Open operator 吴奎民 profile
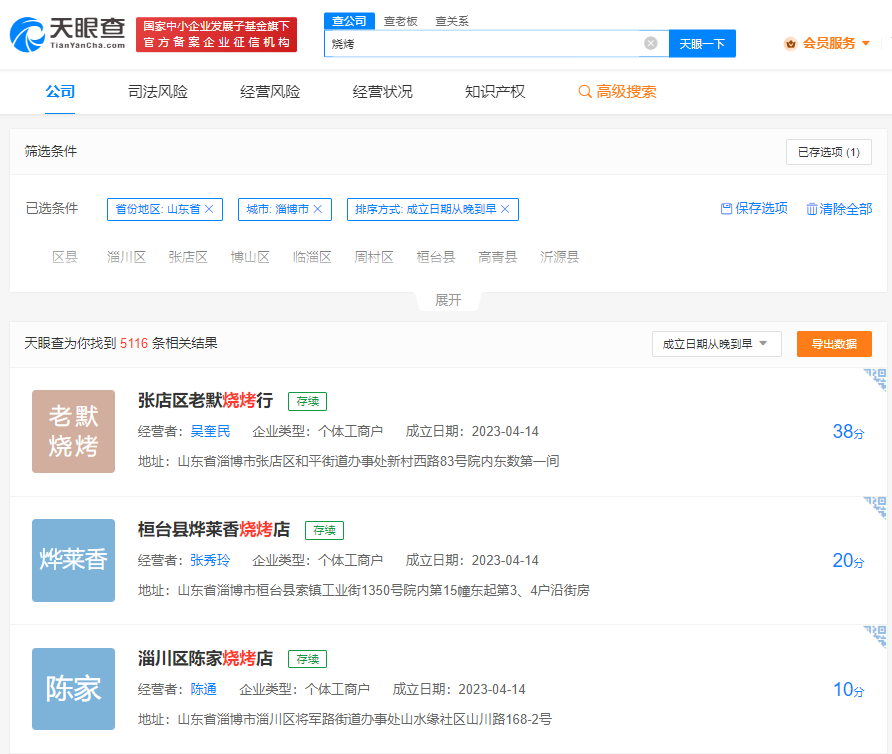This screenshot has width=892, height=754. 210,431
